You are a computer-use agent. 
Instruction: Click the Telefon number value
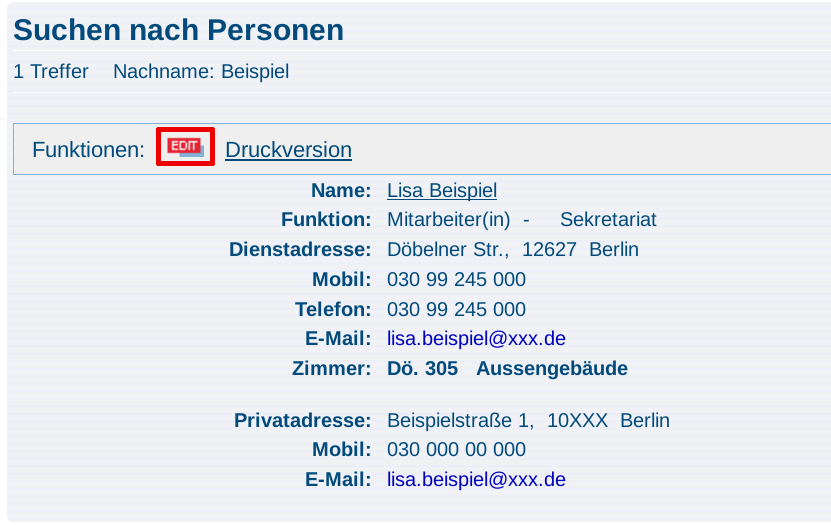click(456, 309)
